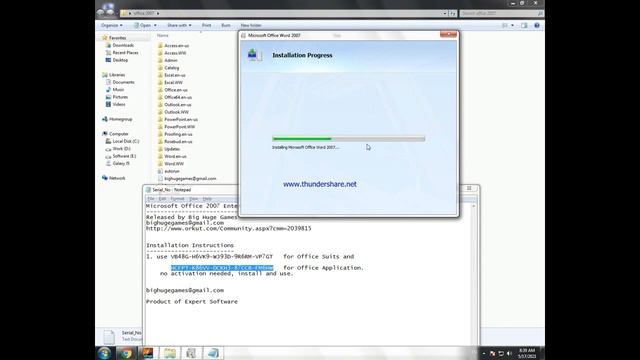The height and width of the screenshot is (360, 640).
Task: Click the Notepad vertical scrollbar up arrow
Action: click(x=473, y=206)
